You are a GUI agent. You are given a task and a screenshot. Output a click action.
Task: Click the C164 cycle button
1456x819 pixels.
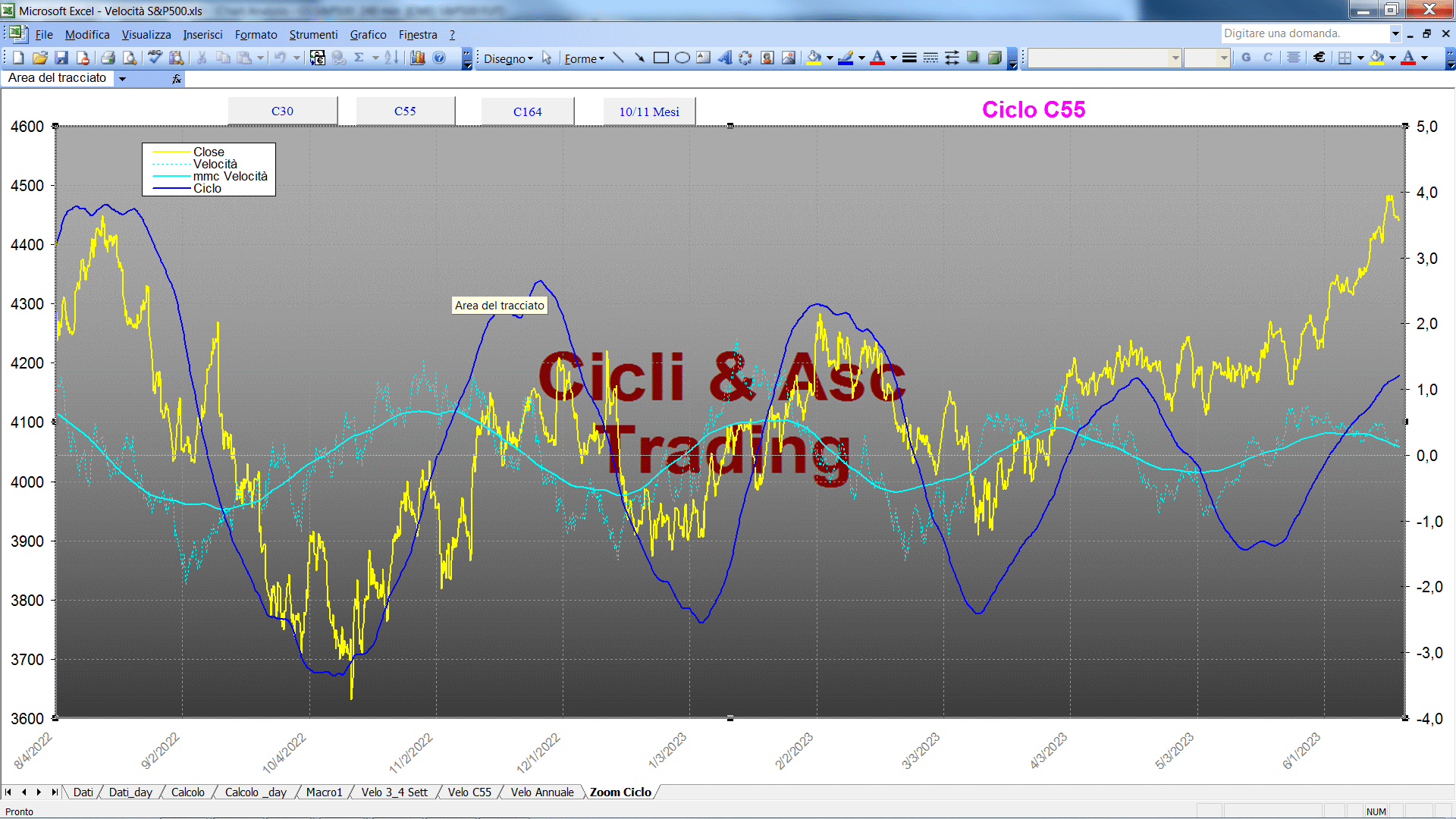[528, 111]
